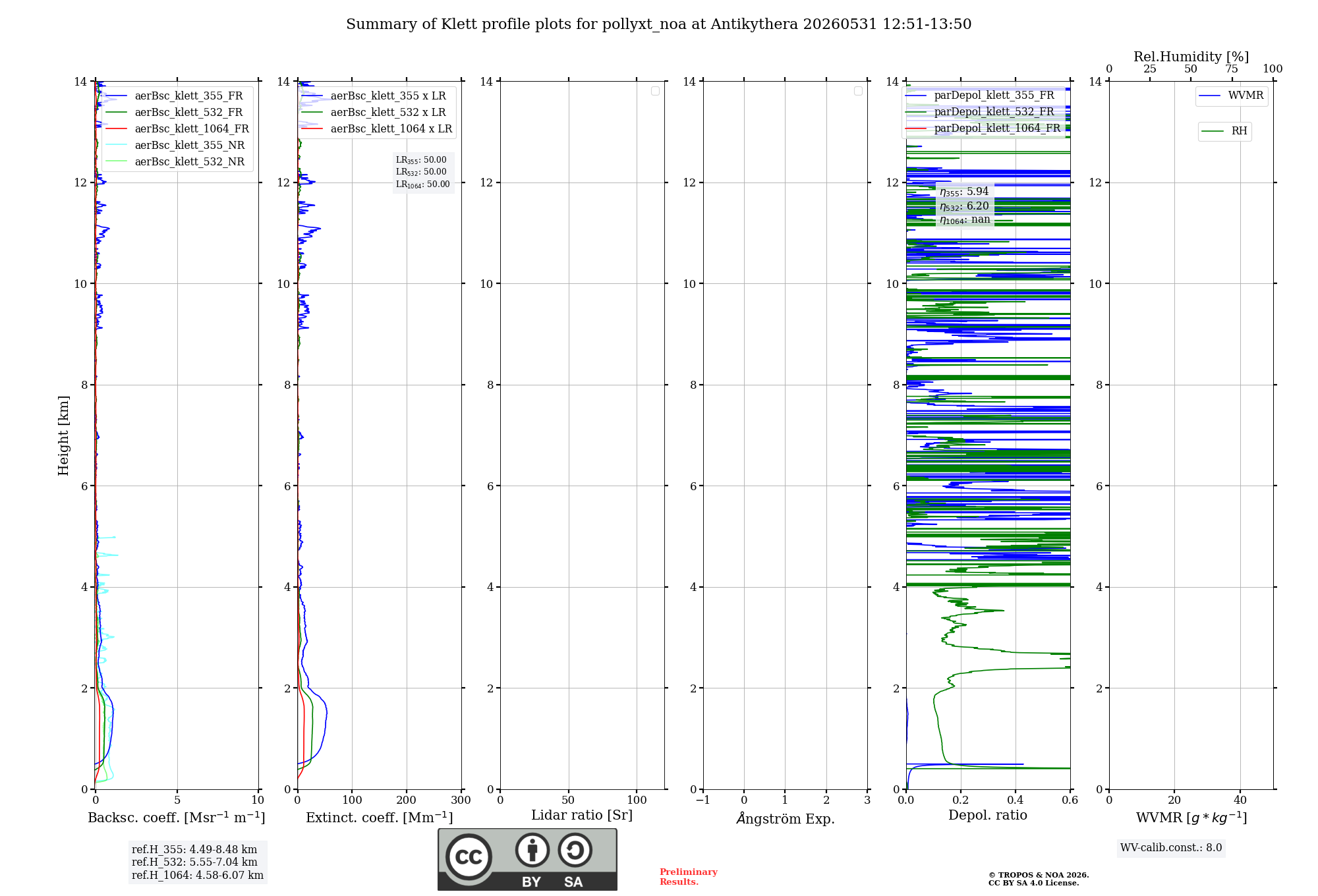
Task: Click the η532: 6.20 annotation
Action: (964, 206)
